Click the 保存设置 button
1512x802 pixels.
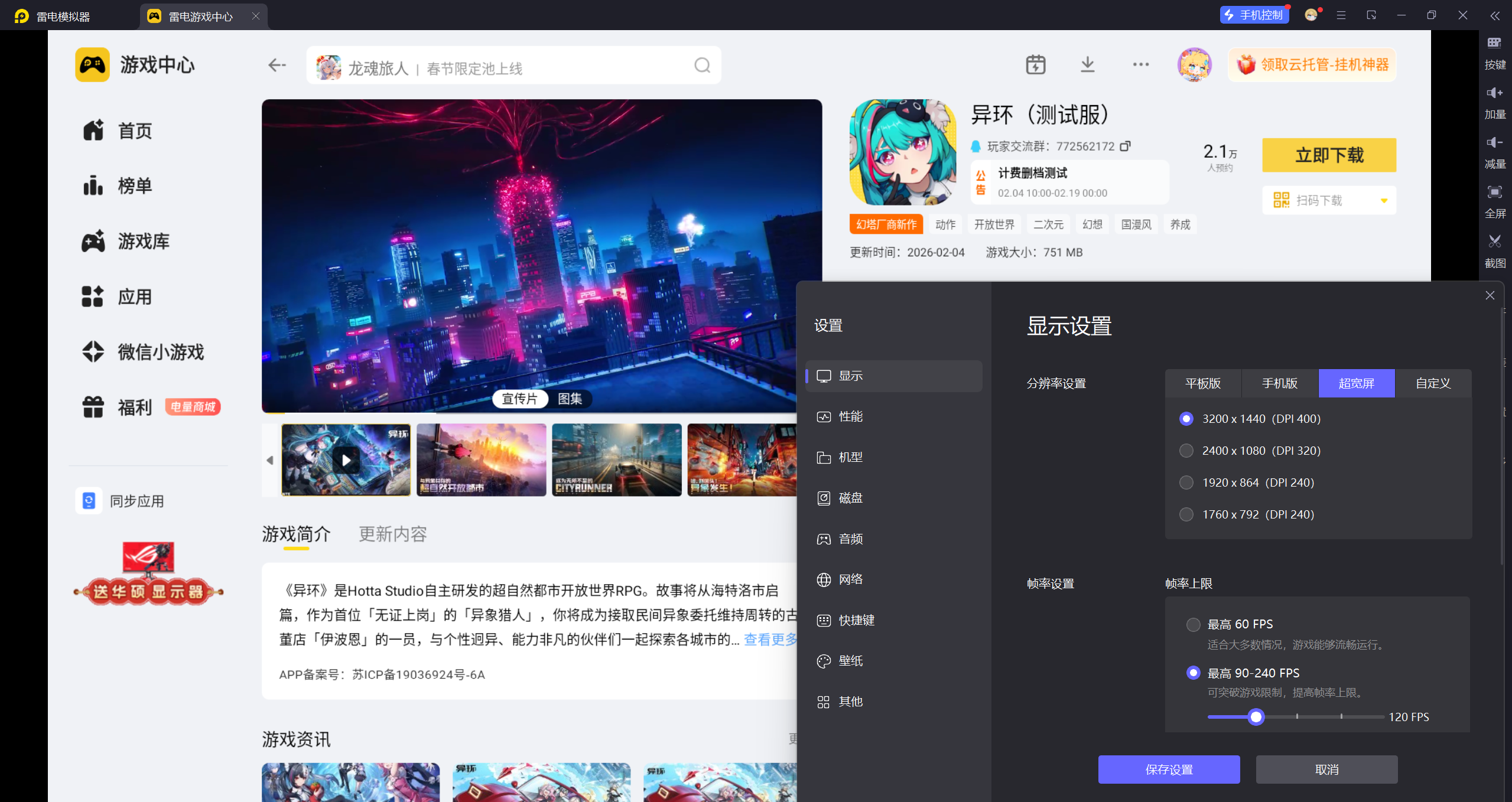click(x=1169, y=770)
